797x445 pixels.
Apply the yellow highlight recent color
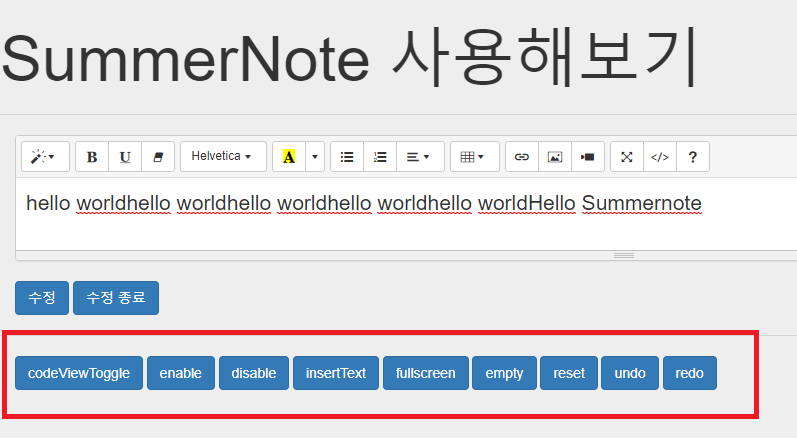pos(289,157)
